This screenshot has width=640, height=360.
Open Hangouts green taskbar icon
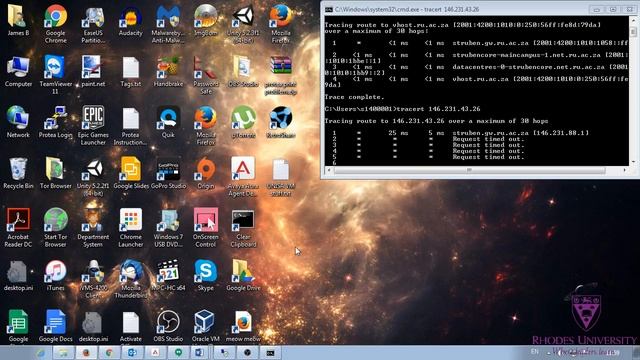(178, 353)
